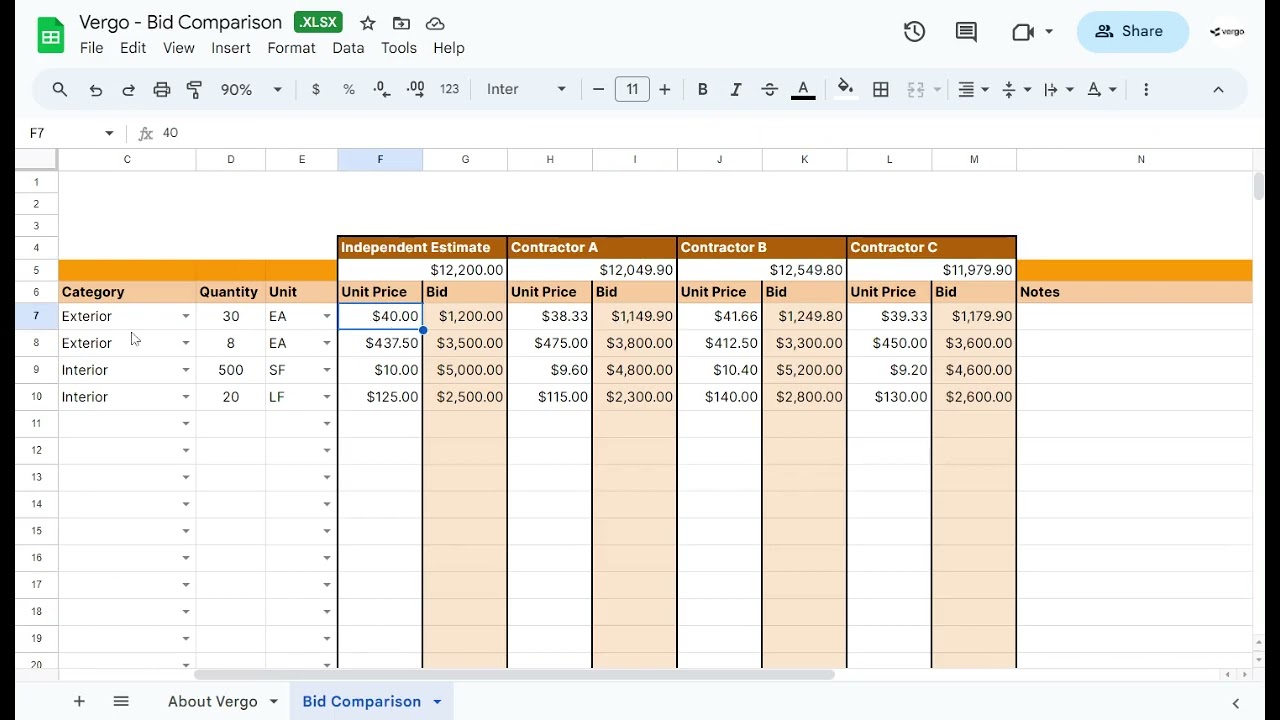Activate the paint format tool
Viewport: 1280px width, 720px height.
pos(195,90)
